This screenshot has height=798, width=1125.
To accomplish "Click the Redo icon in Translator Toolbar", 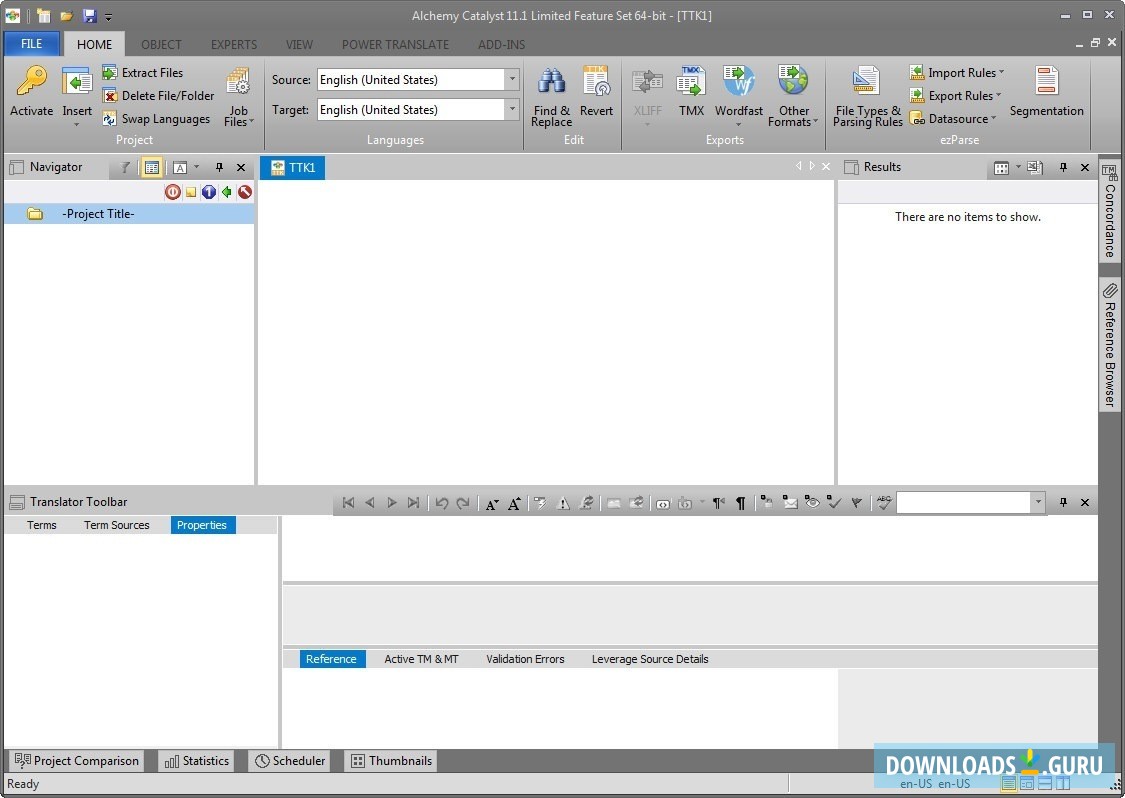I will (463, 503).
